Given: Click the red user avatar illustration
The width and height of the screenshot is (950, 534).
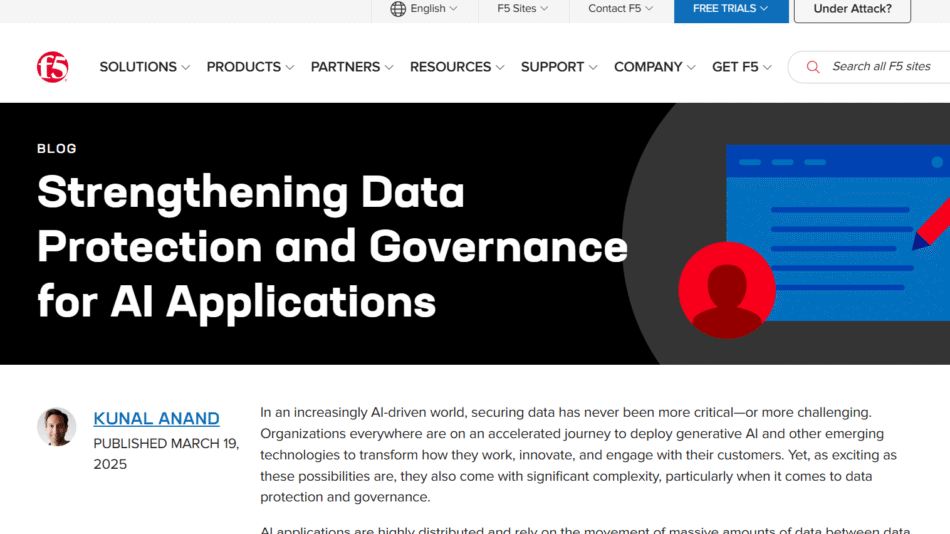Looking at the screenshot, I should pos(726,290).
